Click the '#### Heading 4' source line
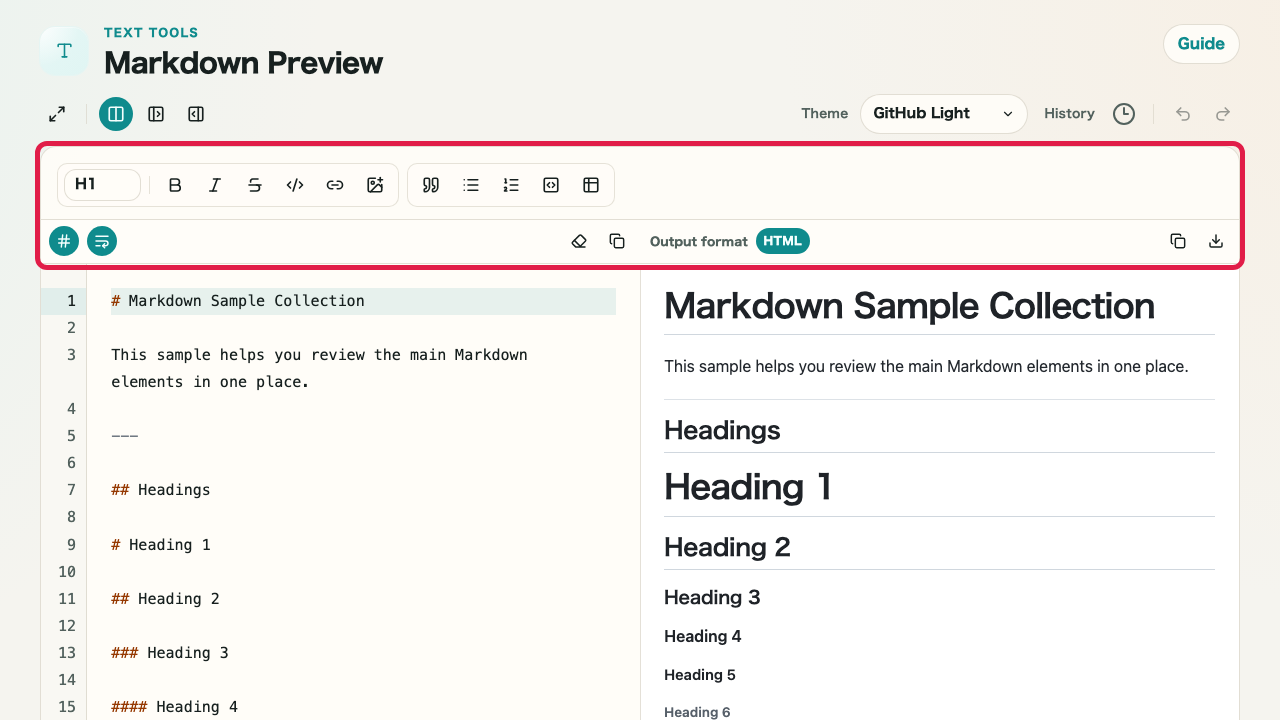1280x720 pixels. coord(175,707)
